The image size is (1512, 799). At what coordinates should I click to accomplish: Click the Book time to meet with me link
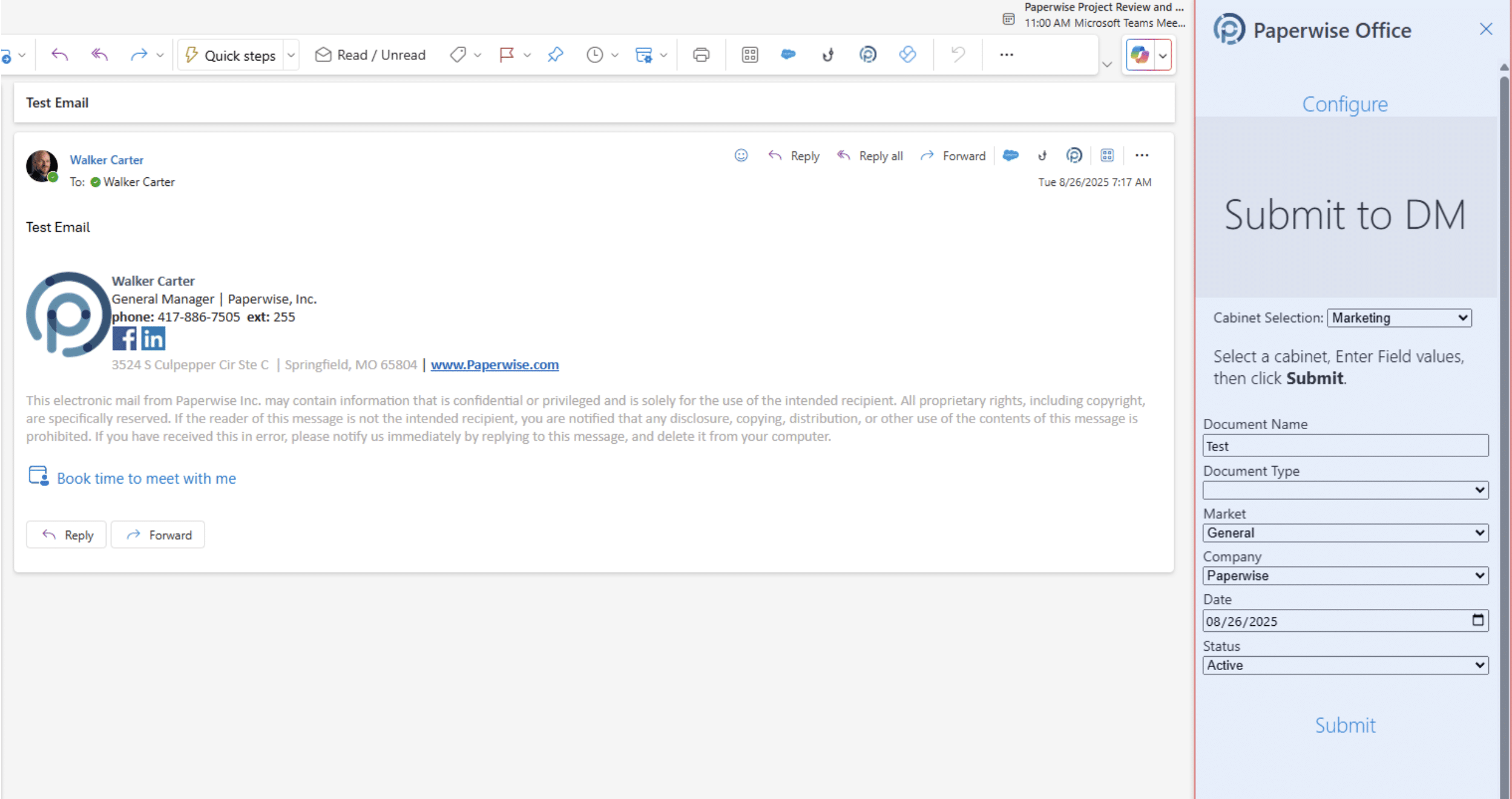click(146, 478)
